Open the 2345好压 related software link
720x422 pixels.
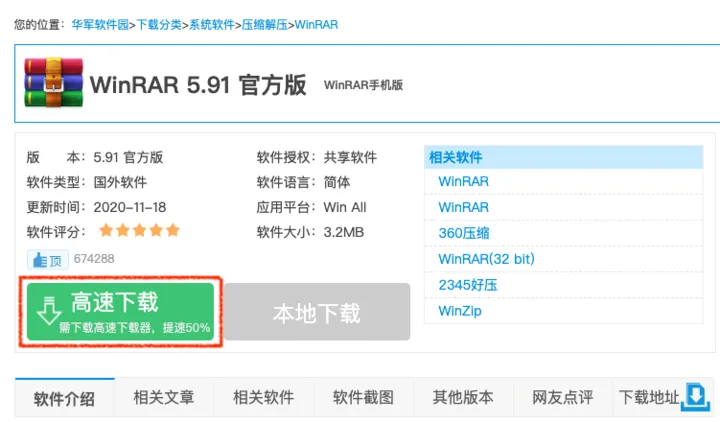(467, 285)
